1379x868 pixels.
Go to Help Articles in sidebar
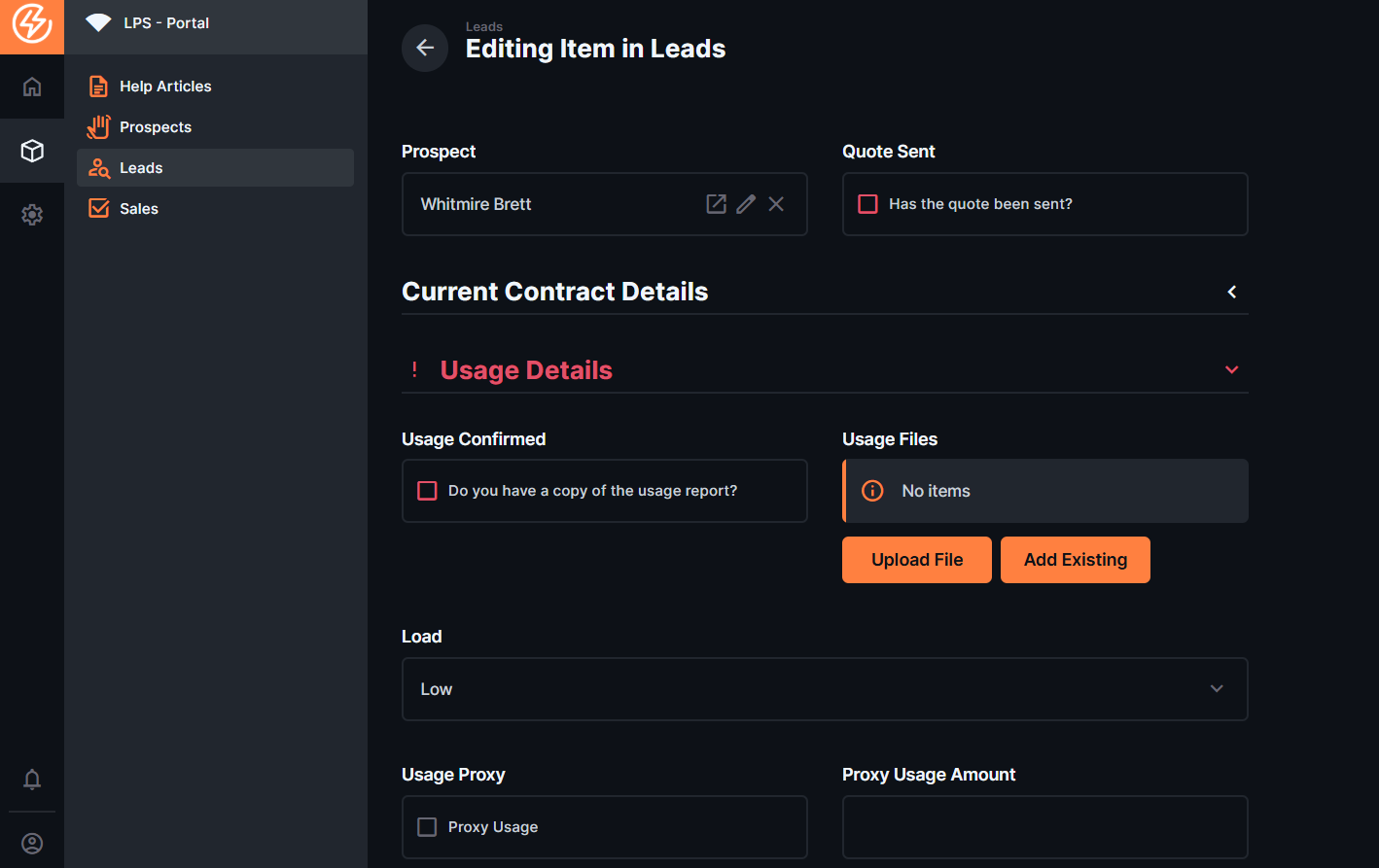[165, 87]
